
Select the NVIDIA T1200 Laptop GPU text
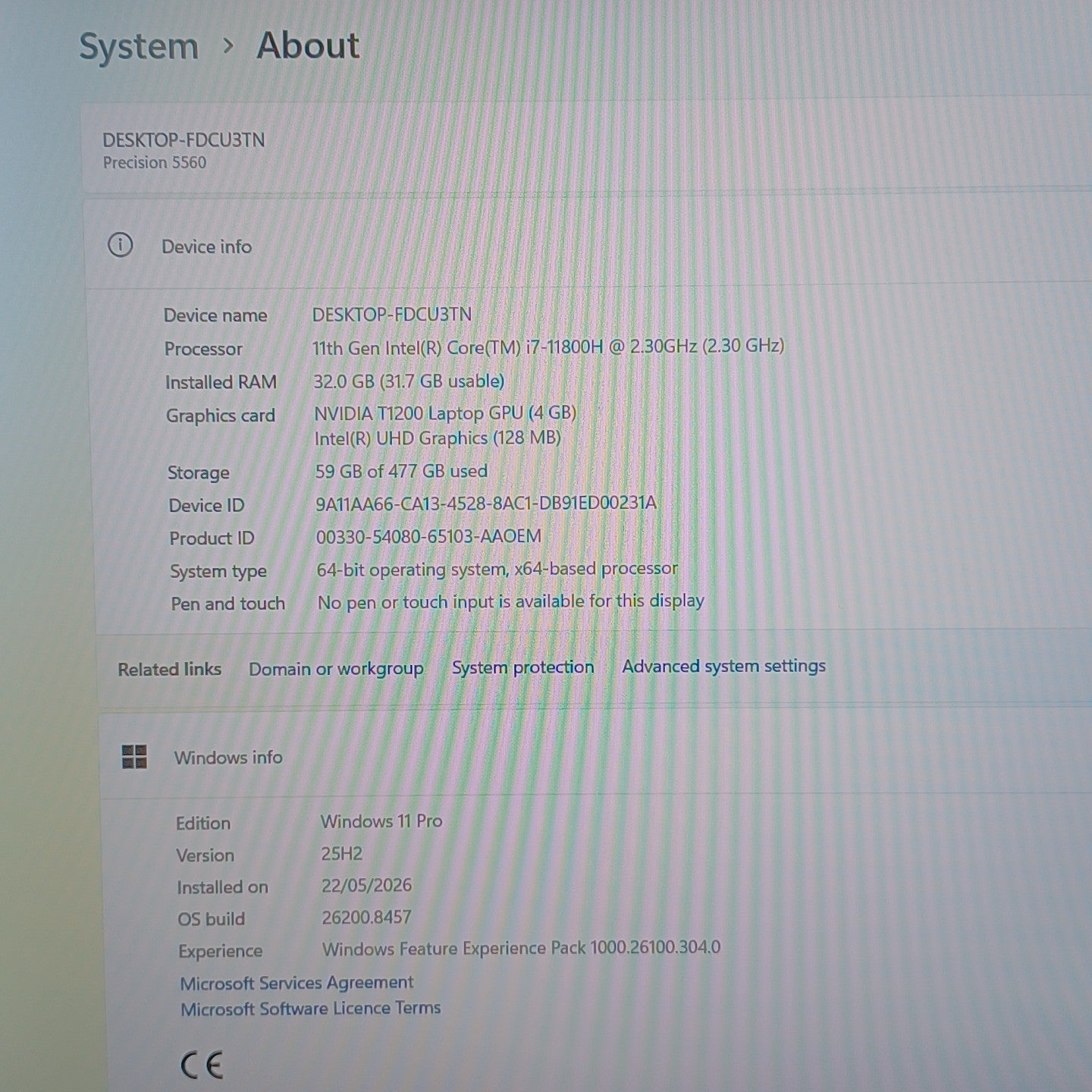pos(445,413)
